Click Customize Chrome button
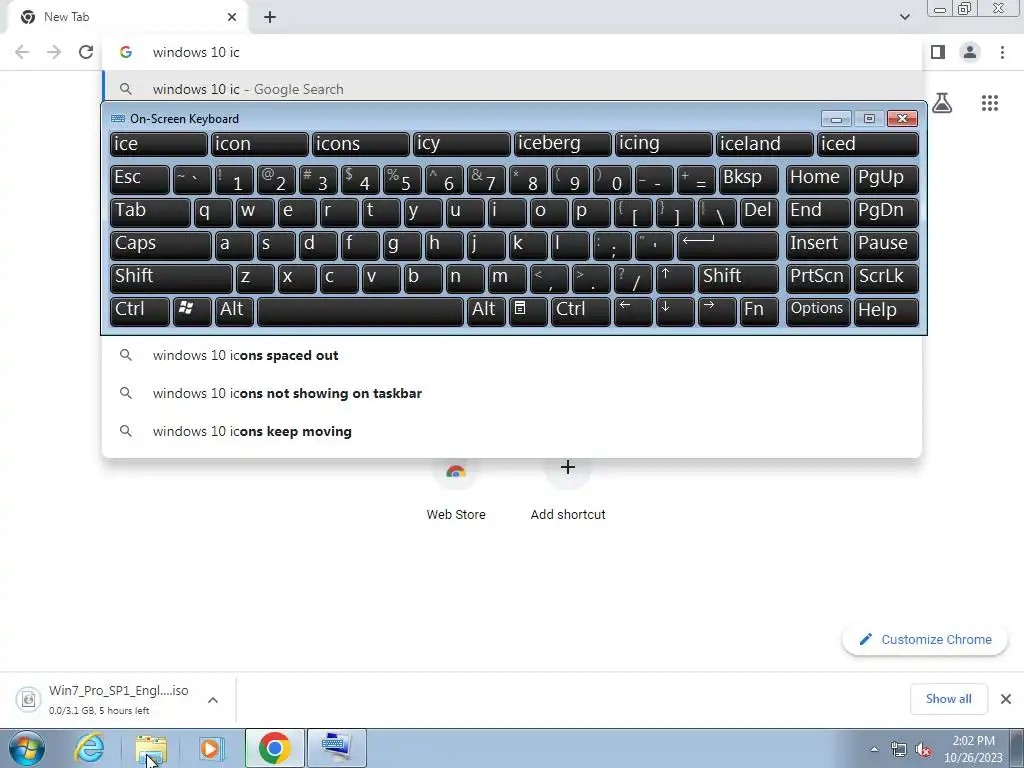 pyautogui.click(x=925, y=640)
